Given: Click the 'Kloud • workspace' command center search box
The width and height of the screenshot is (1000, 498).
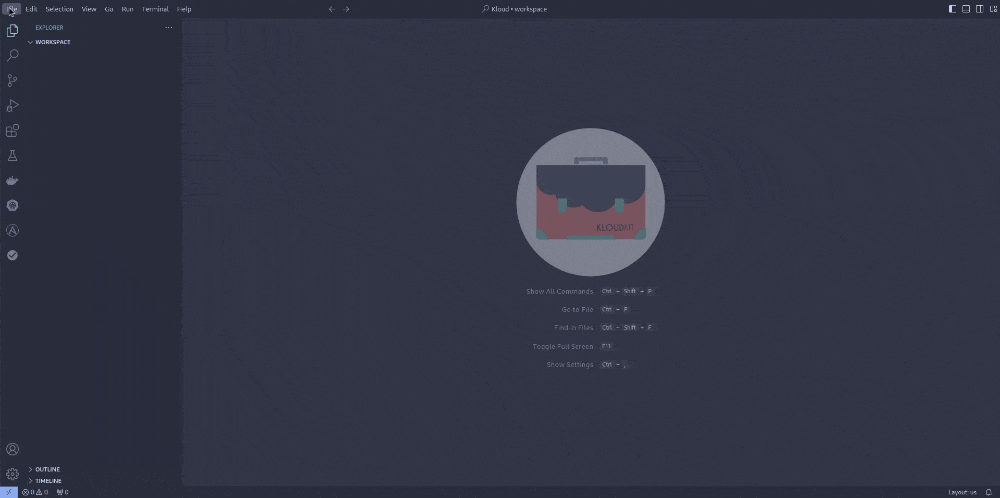Looking at the screenshot, I should tap(514, 9).
